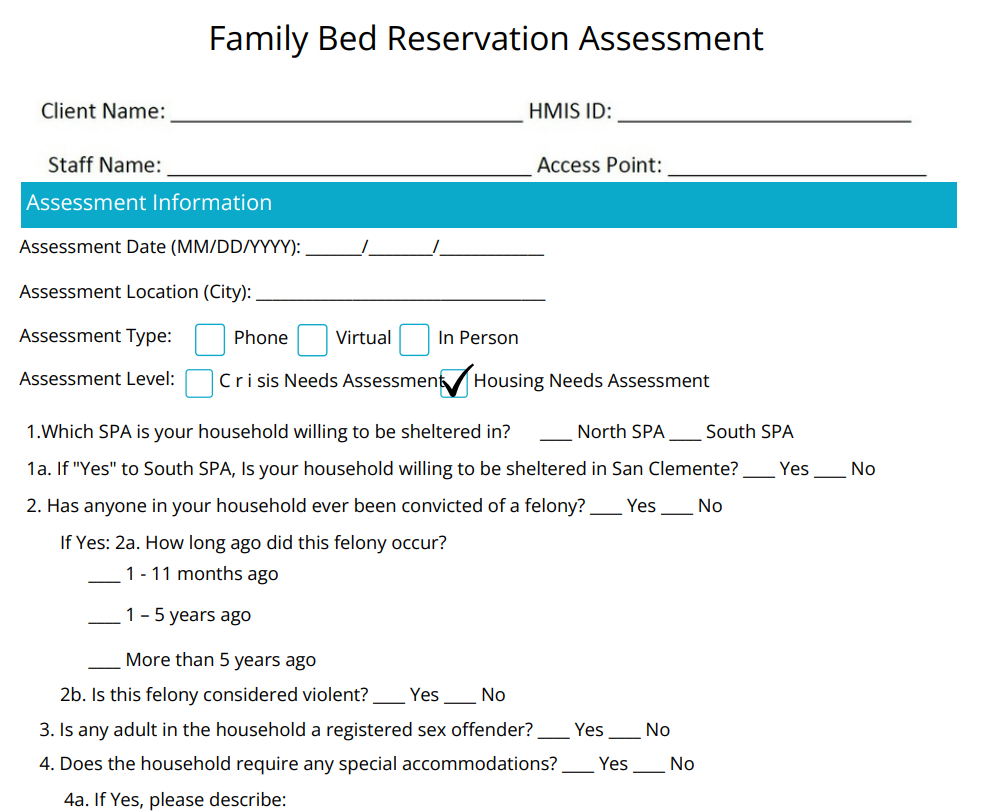Click the year blank of Assessment Date
This screenshot has width=987, height=812.
pyautogui.click(x=492, y=248)
